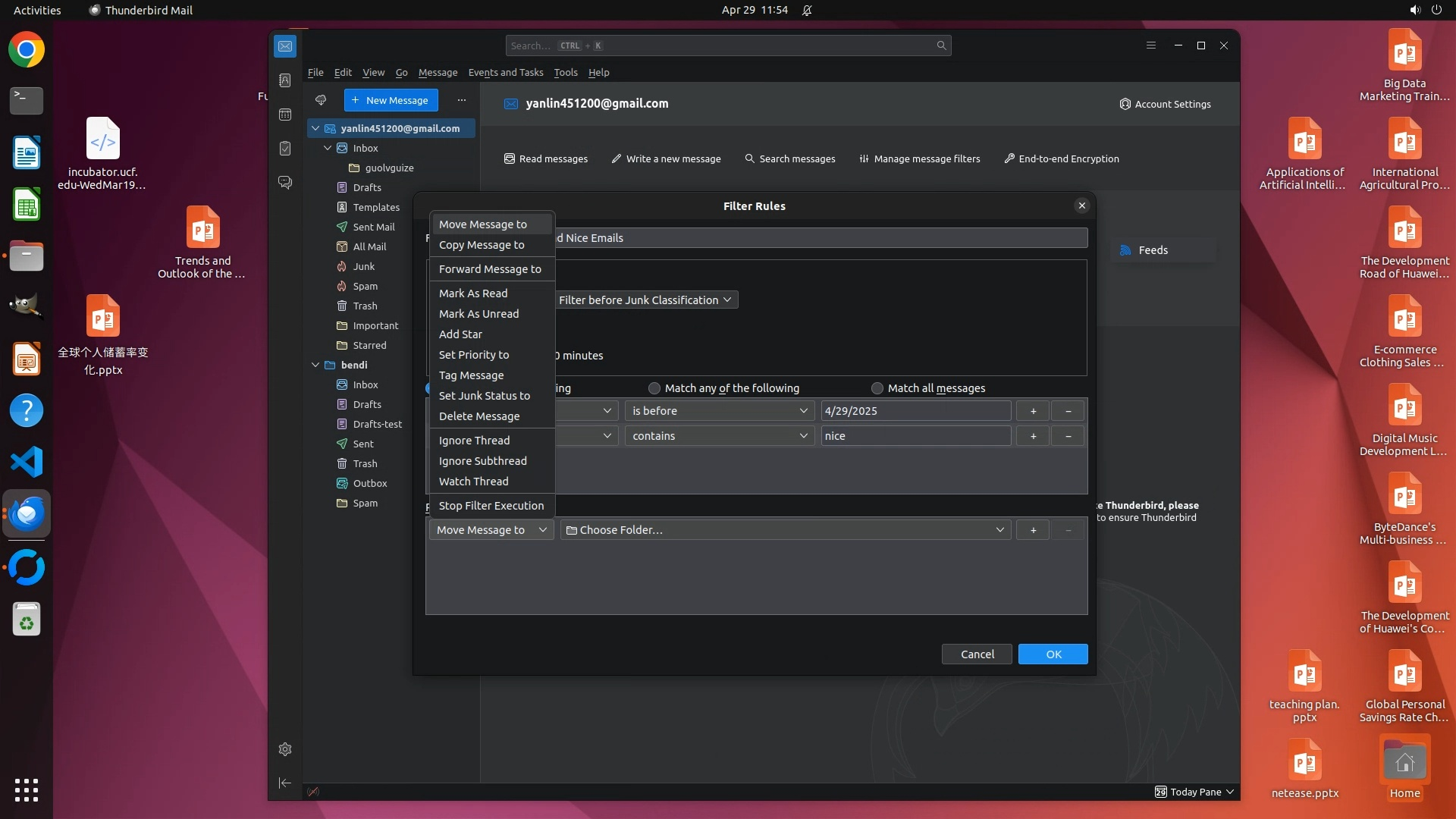Open the 'contains' condition dropdown

click(x=719, y=436)
